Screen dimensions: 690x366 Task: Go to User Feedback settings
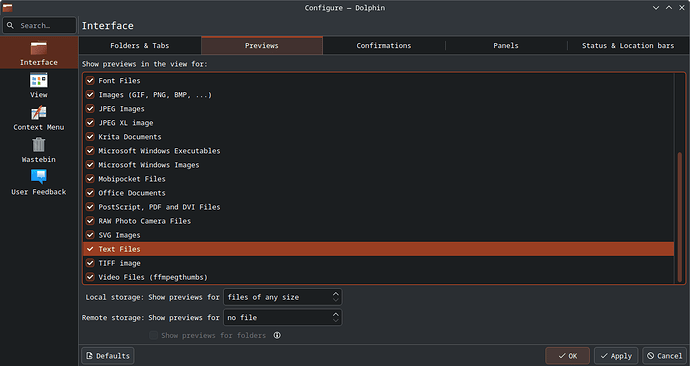[39, 183]
